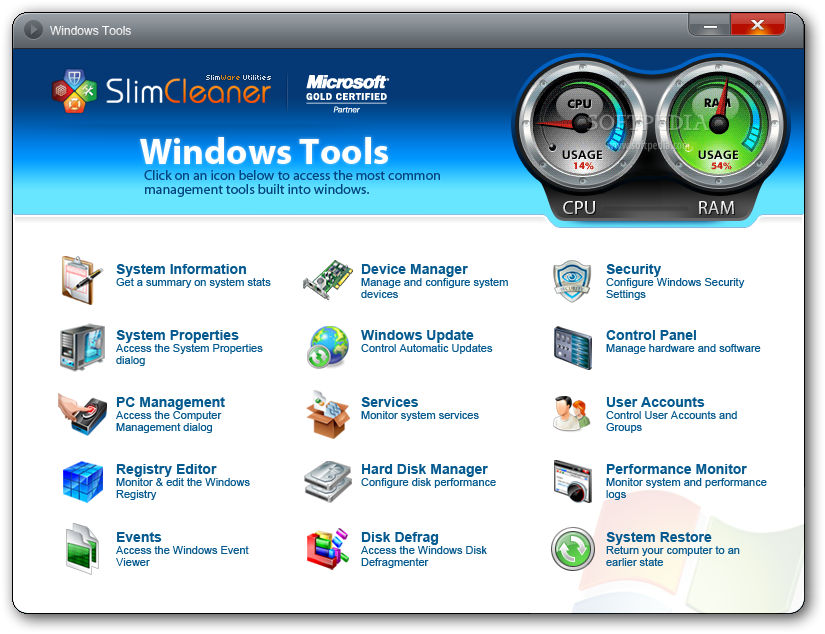Open the Events document icon

[x=82, y=548]
